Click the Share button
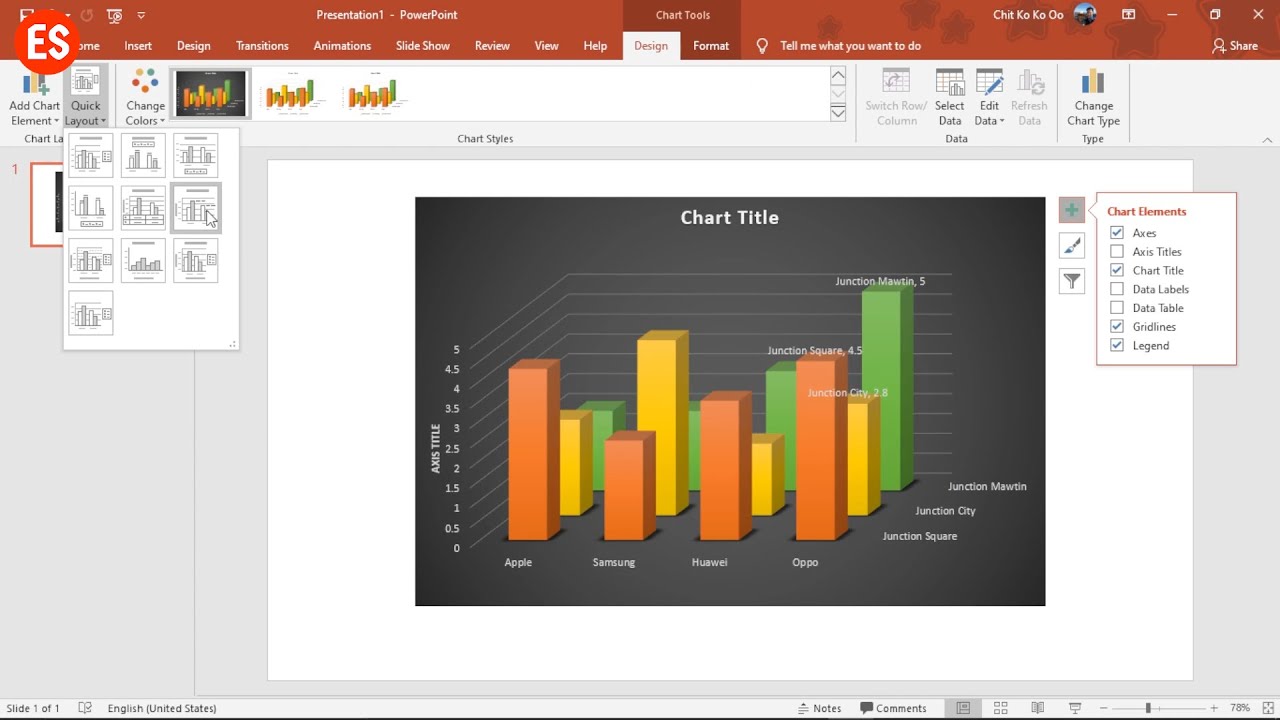Screen dimensions: 1280x720 [1235, 46]
